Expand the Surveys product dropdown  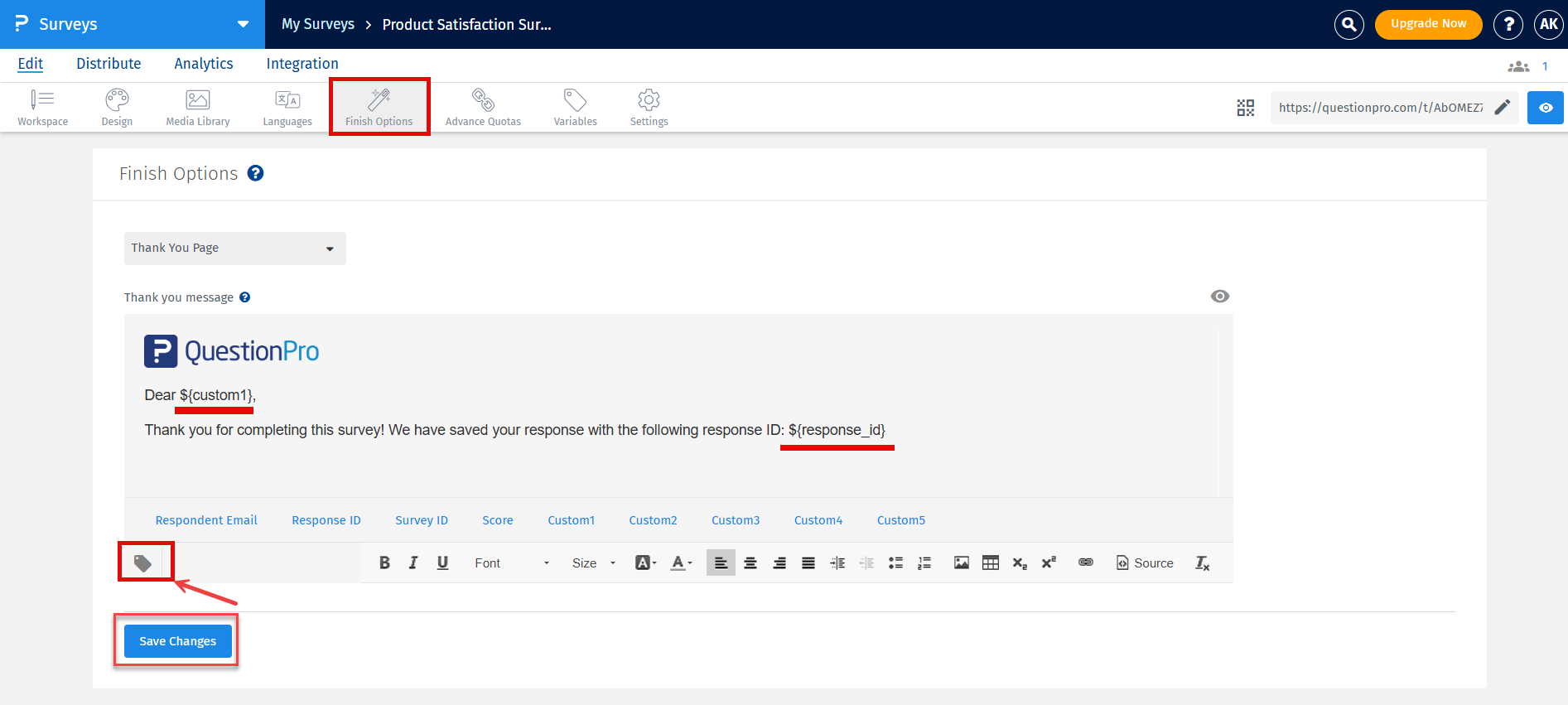pos(243,24)
